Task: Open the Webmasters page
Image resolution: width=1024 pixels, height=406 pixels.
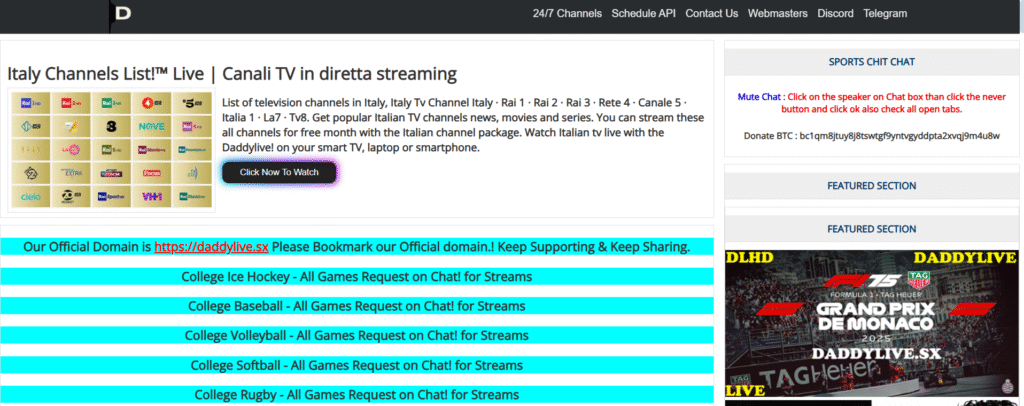Action: (777, 13)
